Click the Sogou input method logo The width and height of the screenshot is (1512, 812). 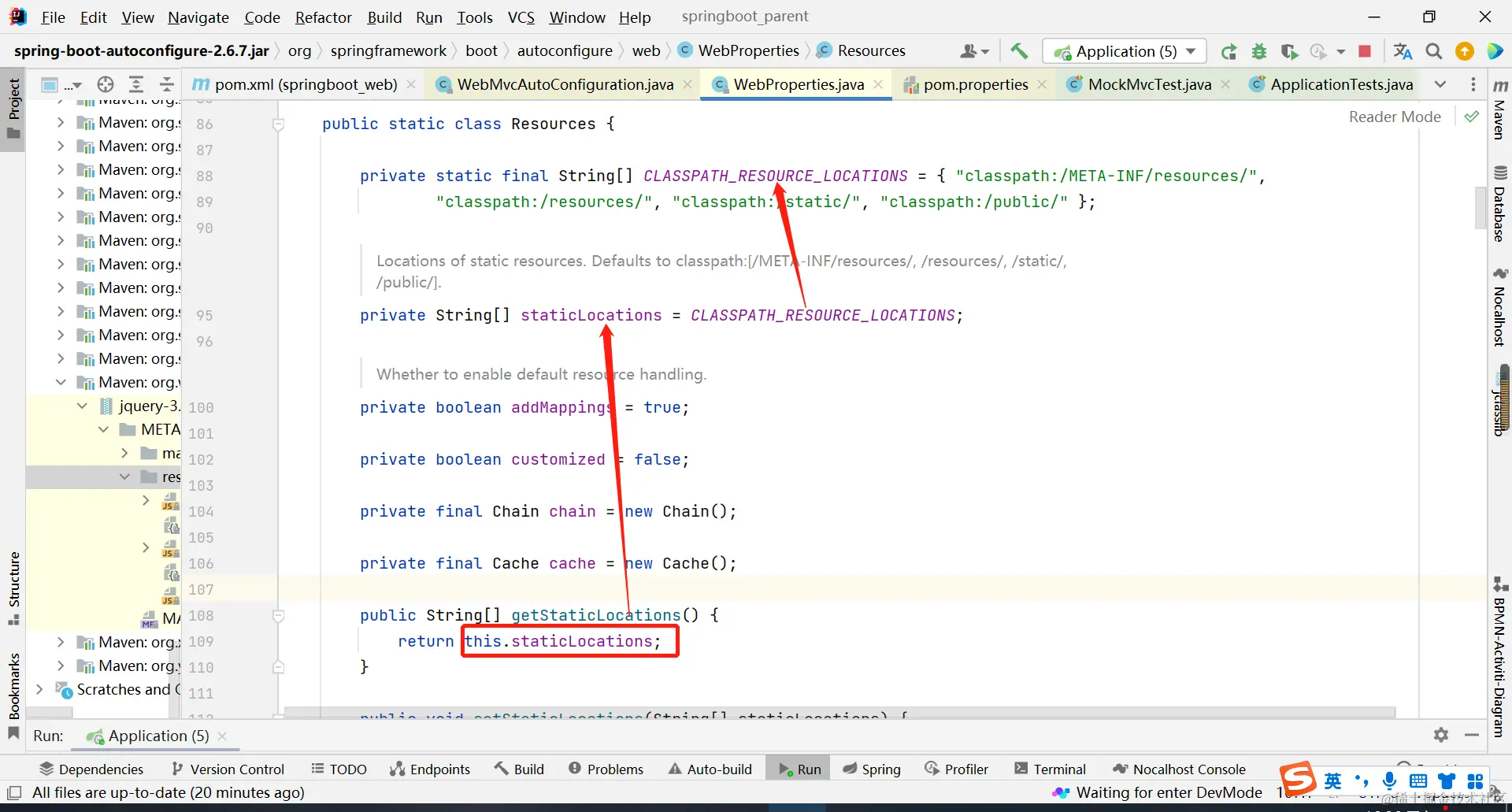(x=1297, y=780)
